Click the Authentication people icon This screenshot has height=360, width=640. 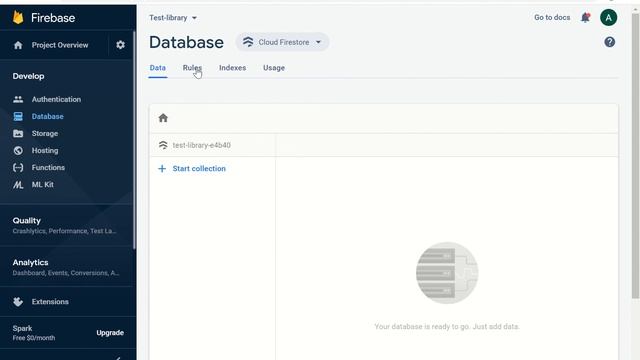pyautogui.click(x=18, y=99)
